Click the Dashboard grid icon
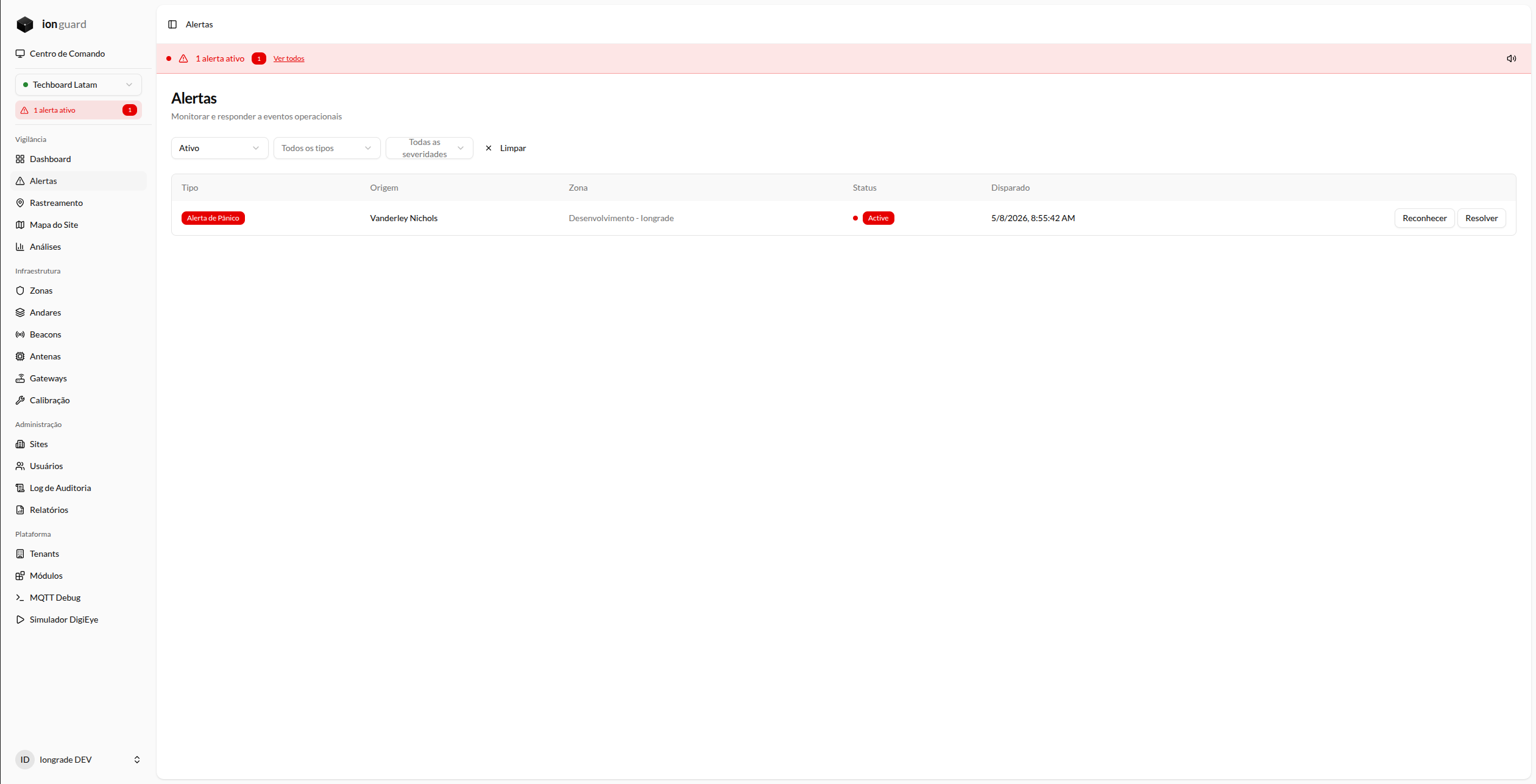This screenshot has height=784, width=1536. [20, 159]
